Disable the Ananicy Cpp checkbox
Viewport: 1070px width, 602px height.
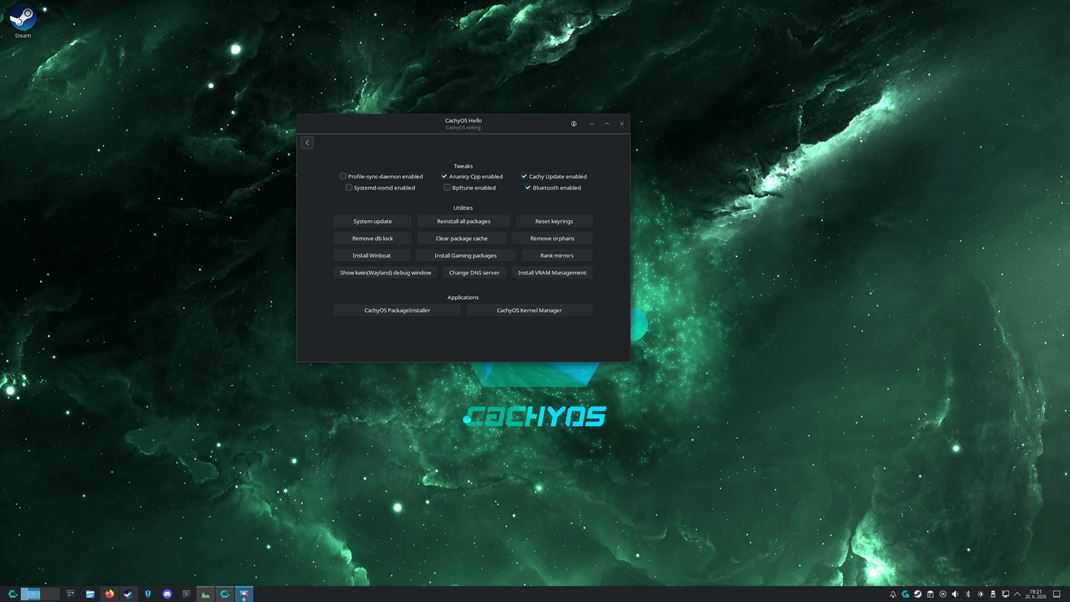pyautogui.click(x=444, y=176)
